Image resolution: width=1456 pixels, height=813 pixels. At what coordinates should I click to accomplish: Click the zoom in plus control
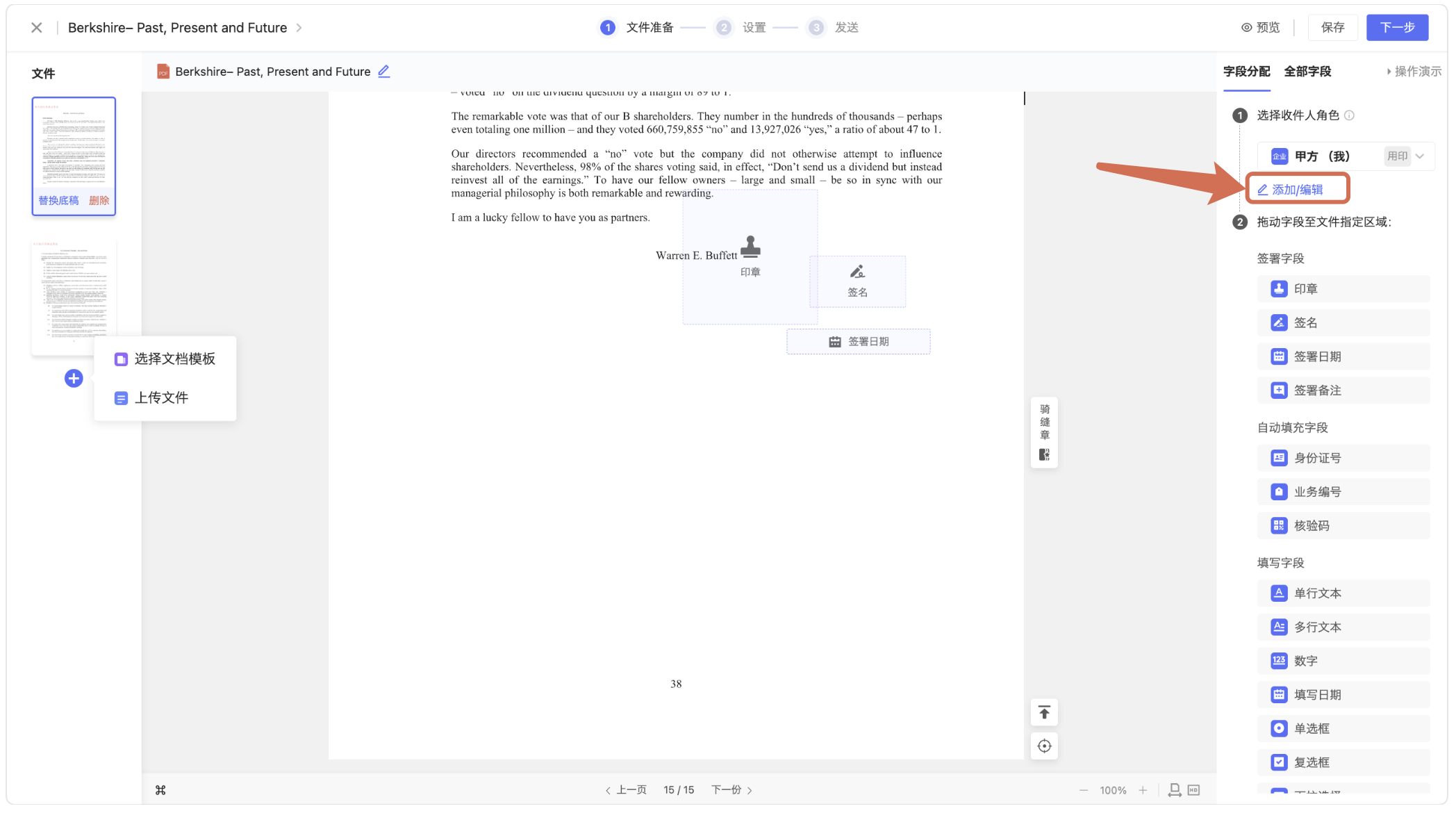tap(1143, 791)
